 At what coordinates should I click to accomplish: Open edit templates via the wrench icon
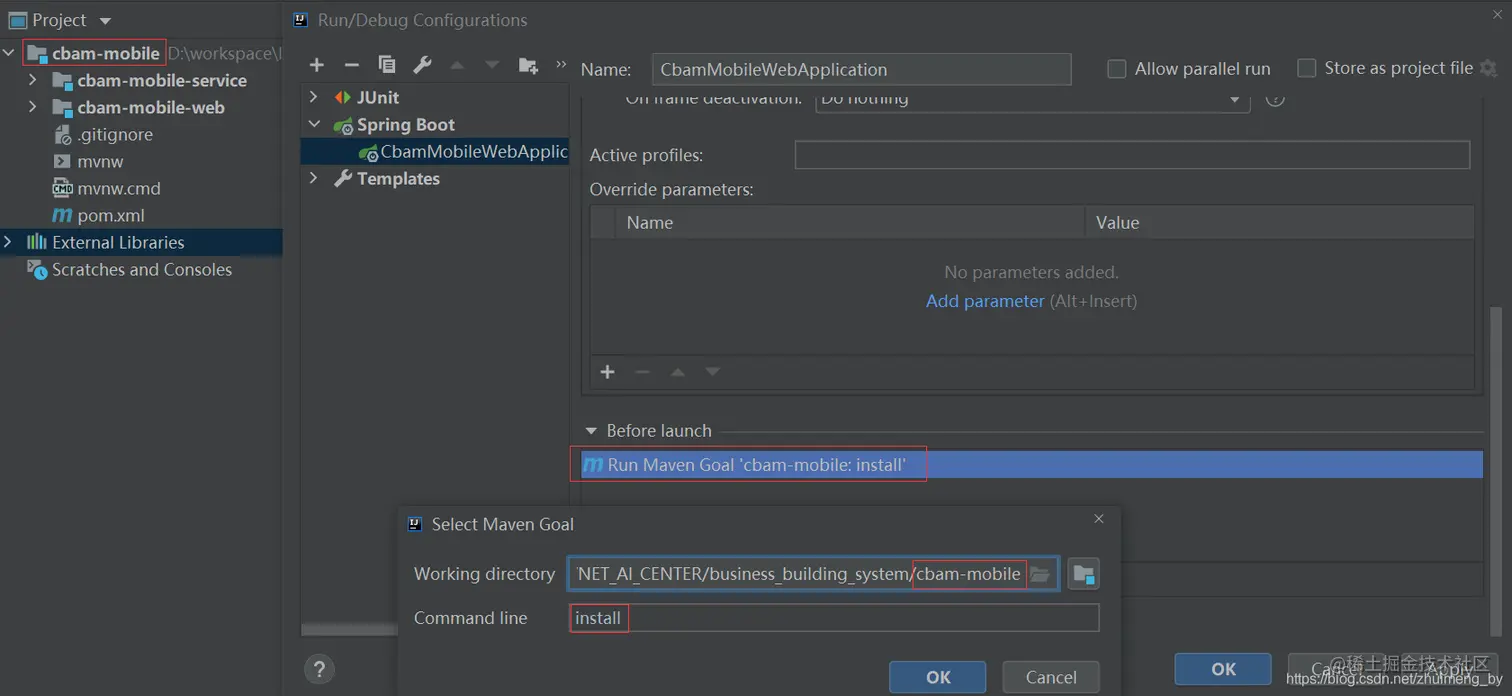(422, 65)
